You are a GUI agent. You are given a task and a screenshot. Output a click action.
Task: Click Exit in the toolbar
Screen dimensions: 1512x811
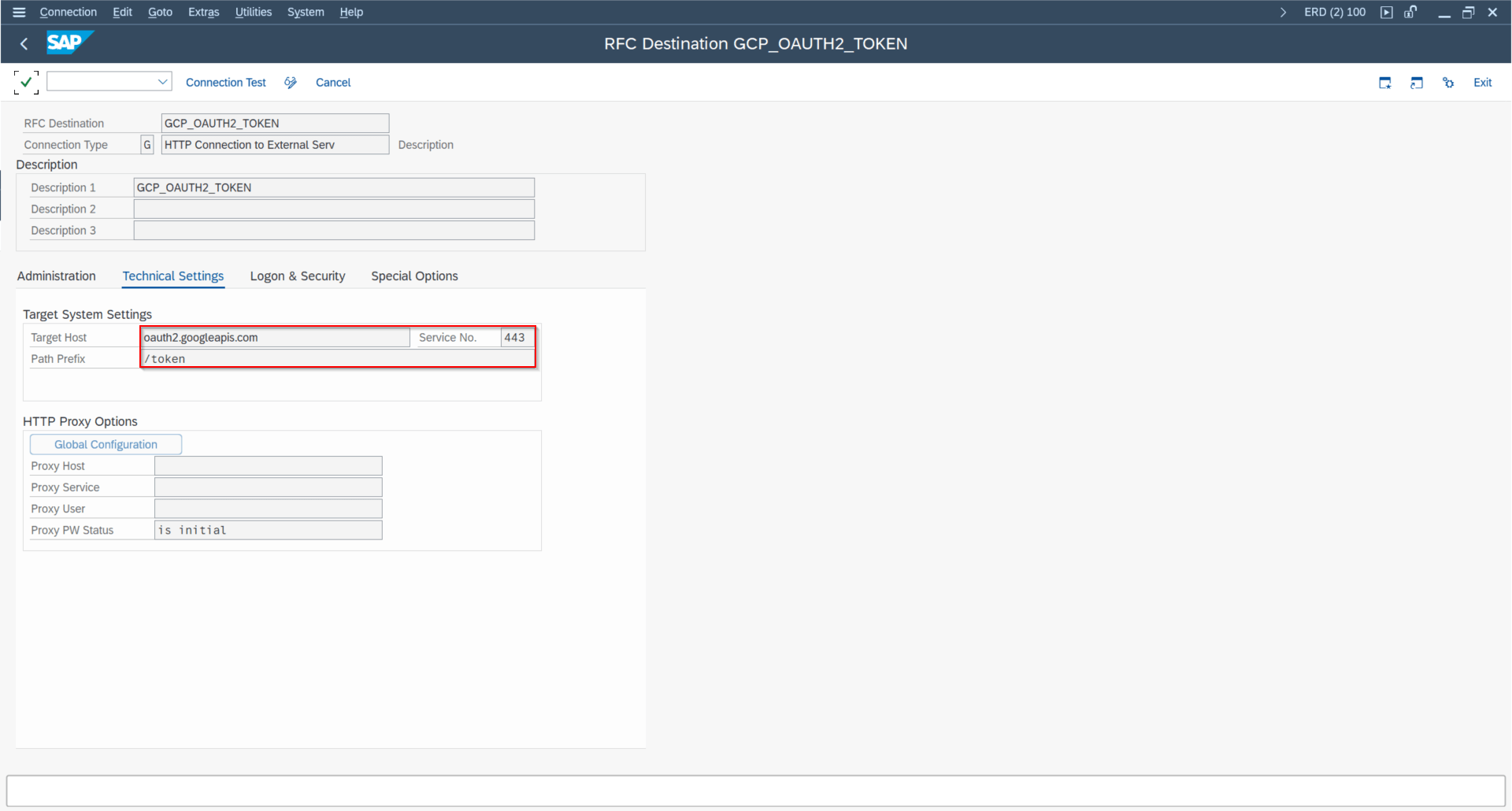point(1482,83)
